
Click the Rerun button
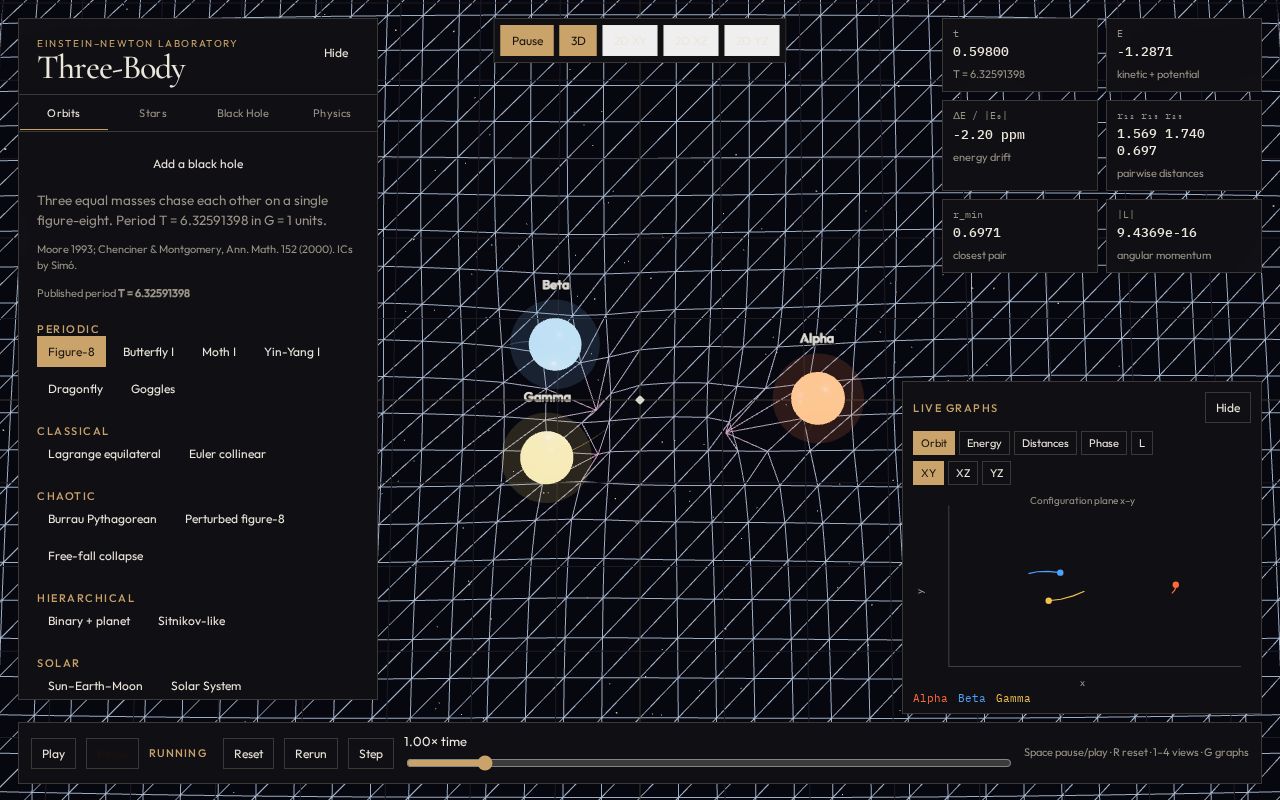311,754
